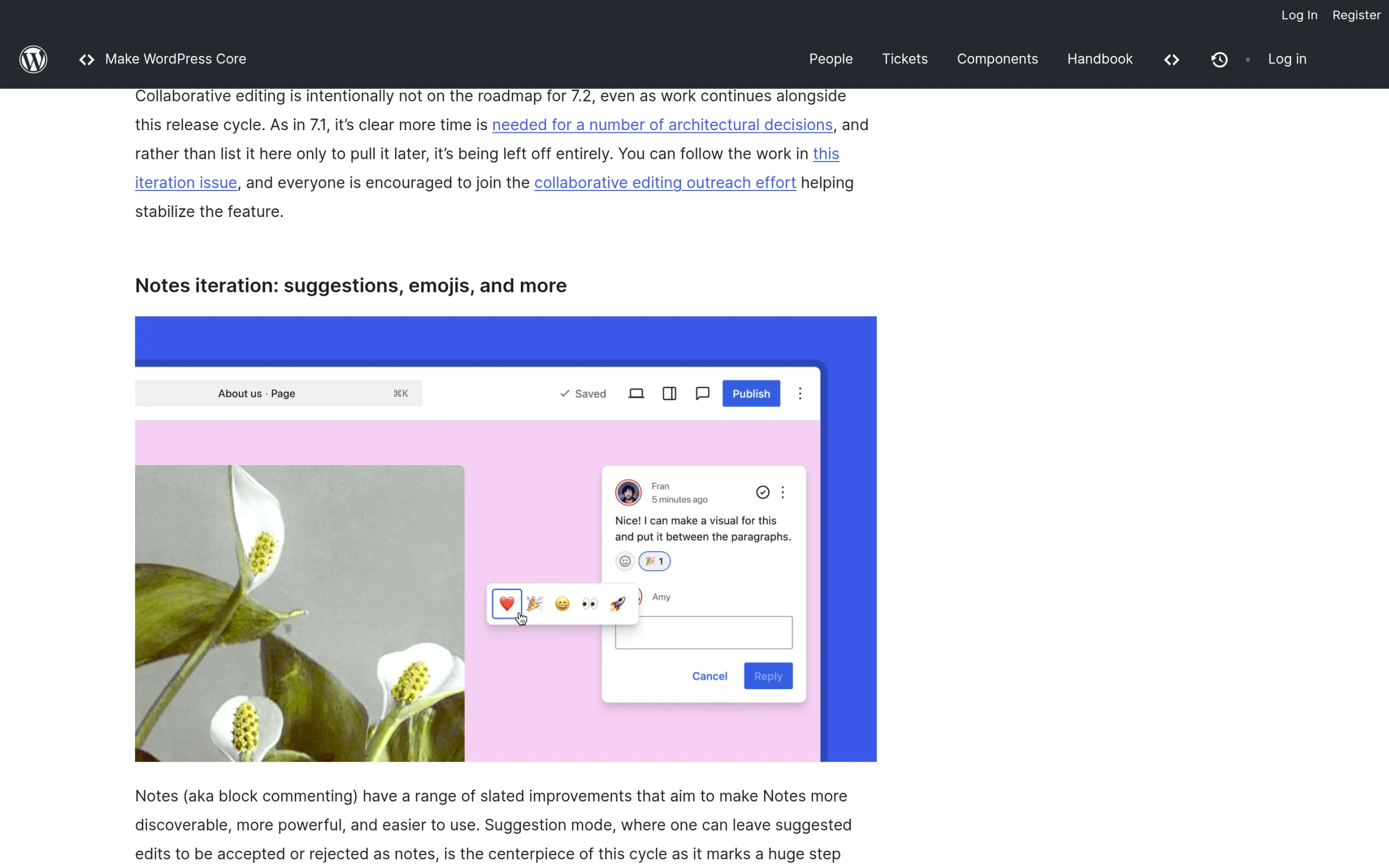Click the add reaction smiley icon
This screenshot has height=868, width=1389.
(x=625, y=561)
